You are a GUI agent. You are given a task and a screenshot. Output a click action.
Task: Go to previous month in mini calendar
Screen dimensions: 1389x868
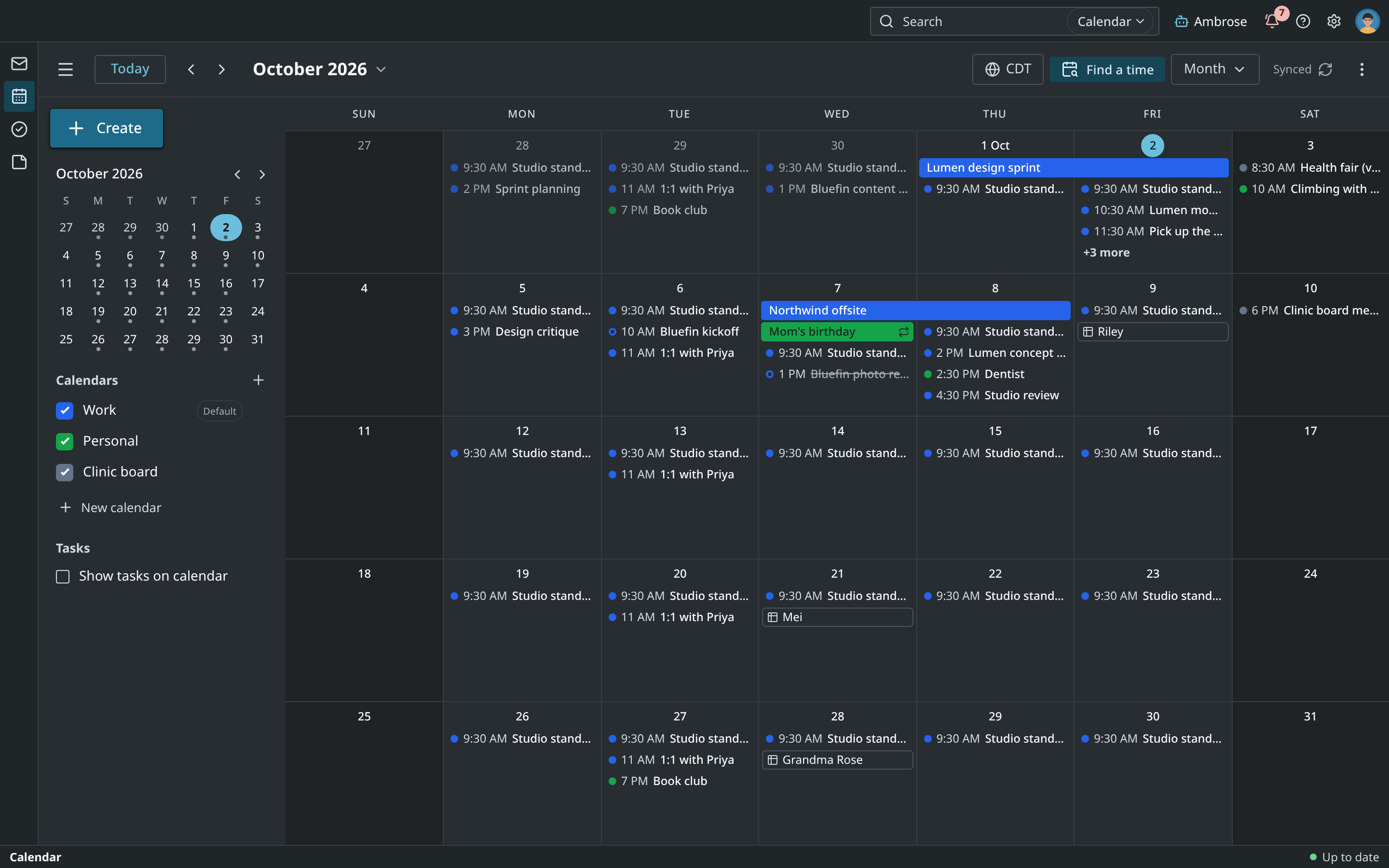tap(237, 174)
